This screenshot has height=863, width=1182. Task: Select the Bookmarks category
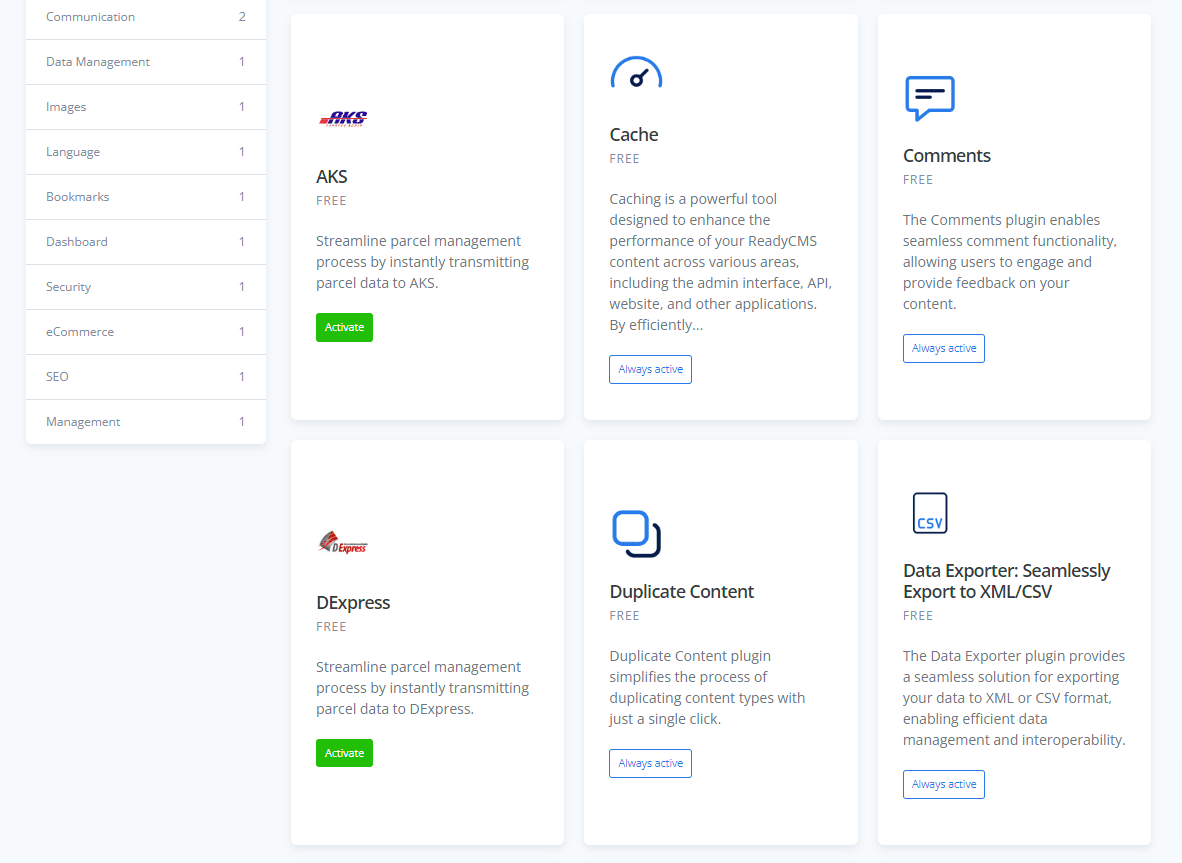pos(145,197)
